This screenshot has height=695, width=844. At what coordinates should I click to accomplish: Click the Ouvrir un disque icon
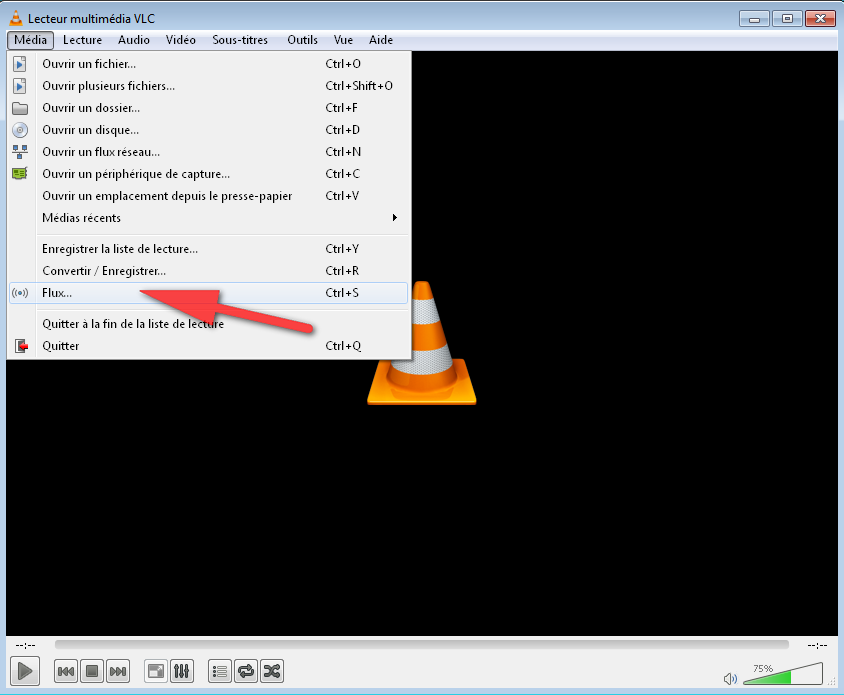[x=20, y=130]
